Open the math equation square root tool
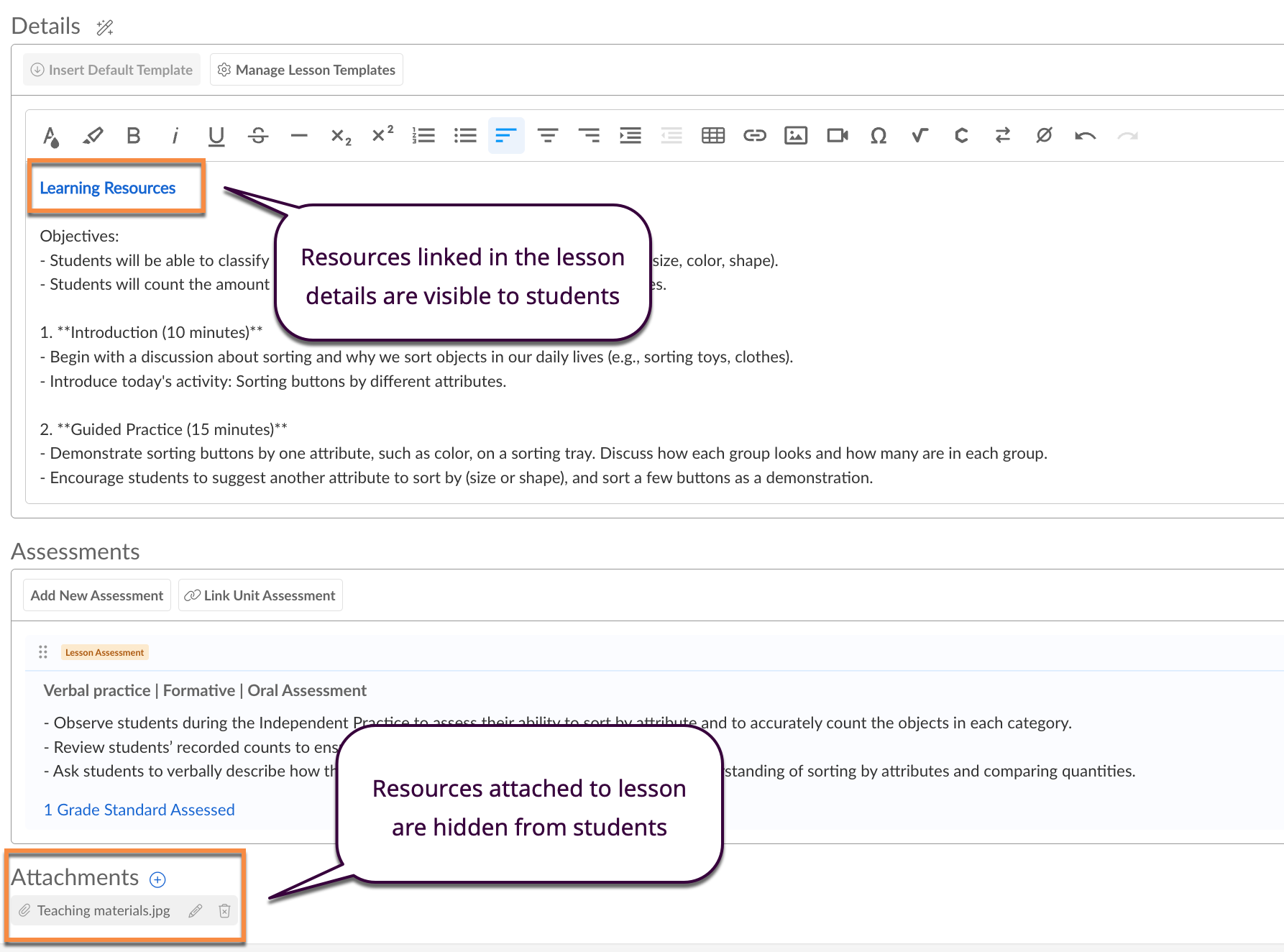Screen dimensions: 1284x952 pyautogui.click(x=920, y=136)
